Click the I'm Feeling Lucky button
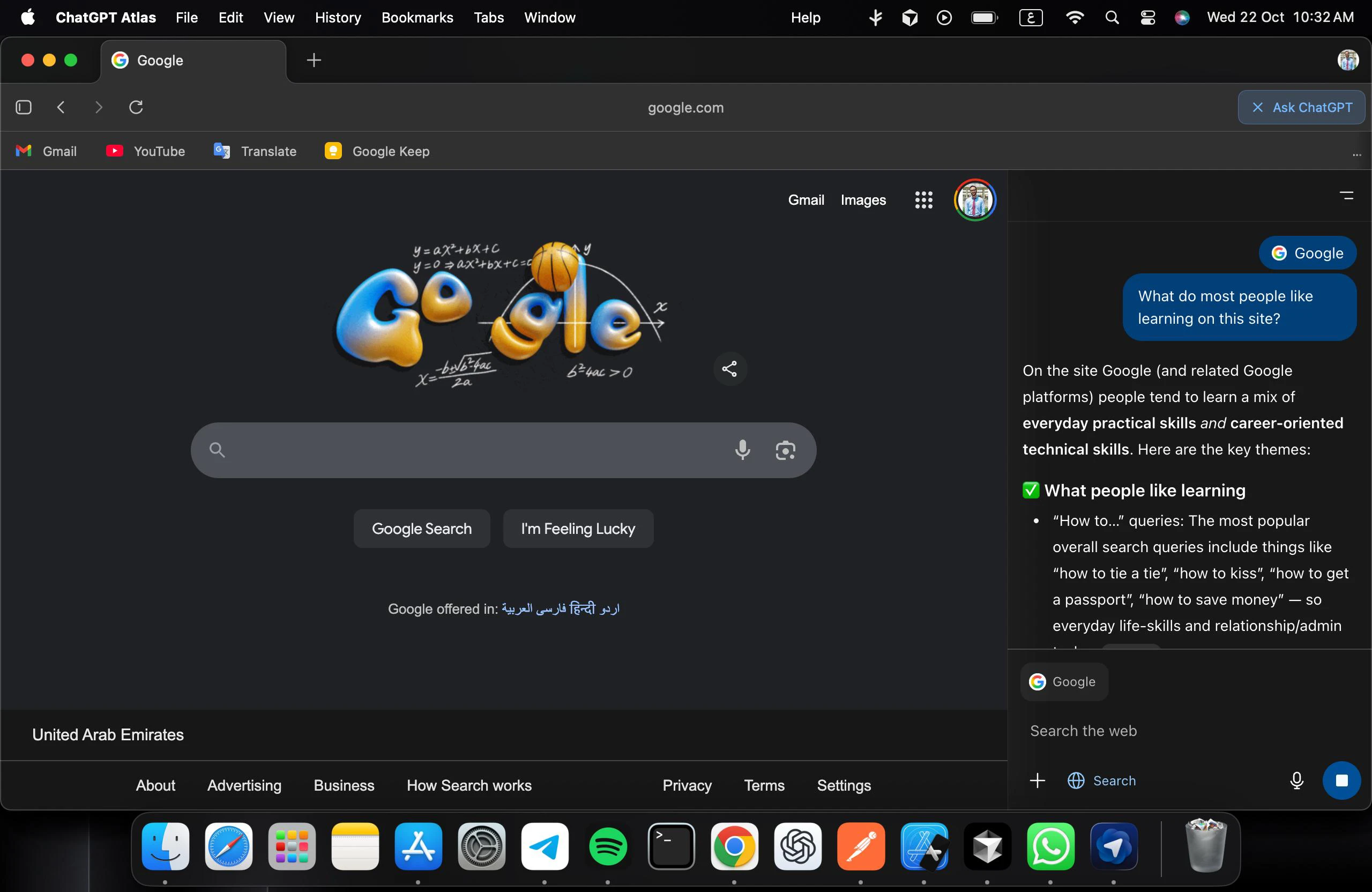The image size is (1372, 892). click(578, 528)
